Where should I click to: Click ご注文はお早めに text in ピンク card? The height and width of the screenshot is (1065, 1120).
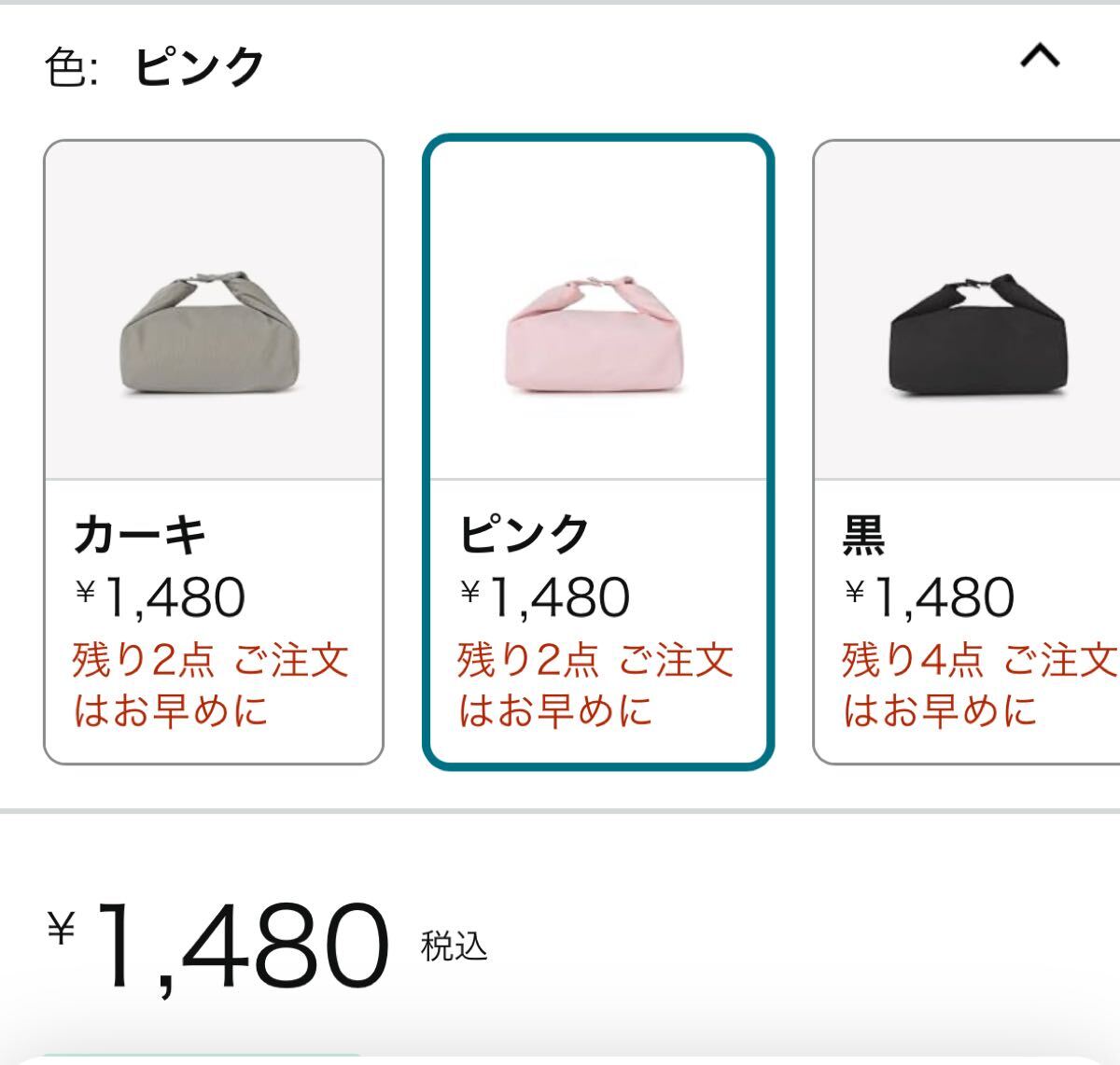pos(555,710)
